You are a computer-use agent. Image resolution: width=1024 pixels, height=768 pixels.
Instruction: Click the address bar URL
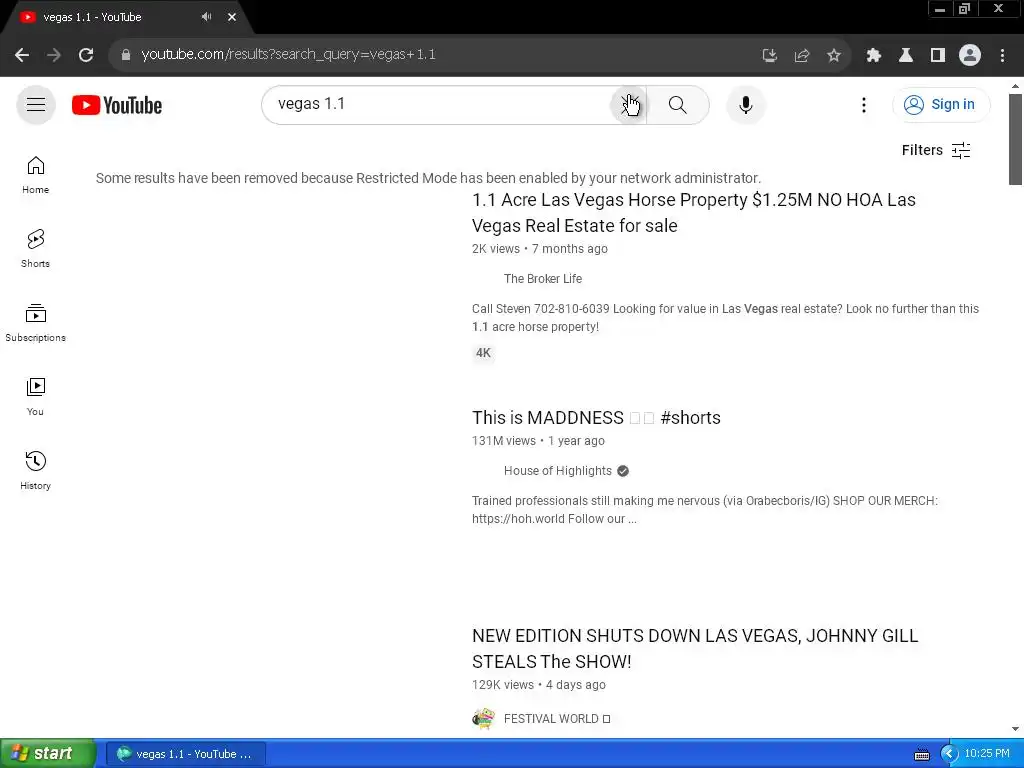[288, 55]
